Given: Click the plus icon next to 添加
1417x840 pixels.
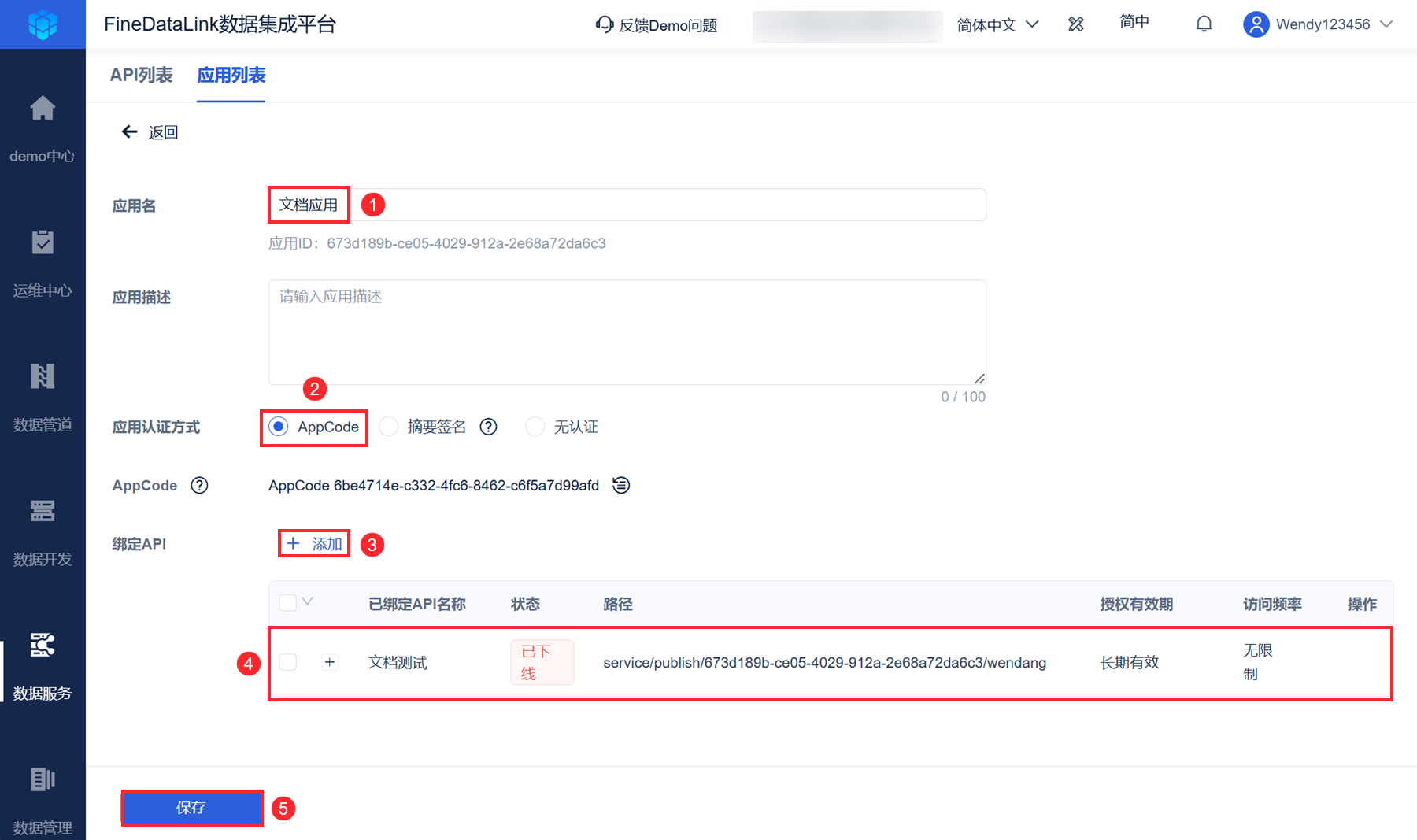Looking at the screenshot, I should tap(293, 543).
